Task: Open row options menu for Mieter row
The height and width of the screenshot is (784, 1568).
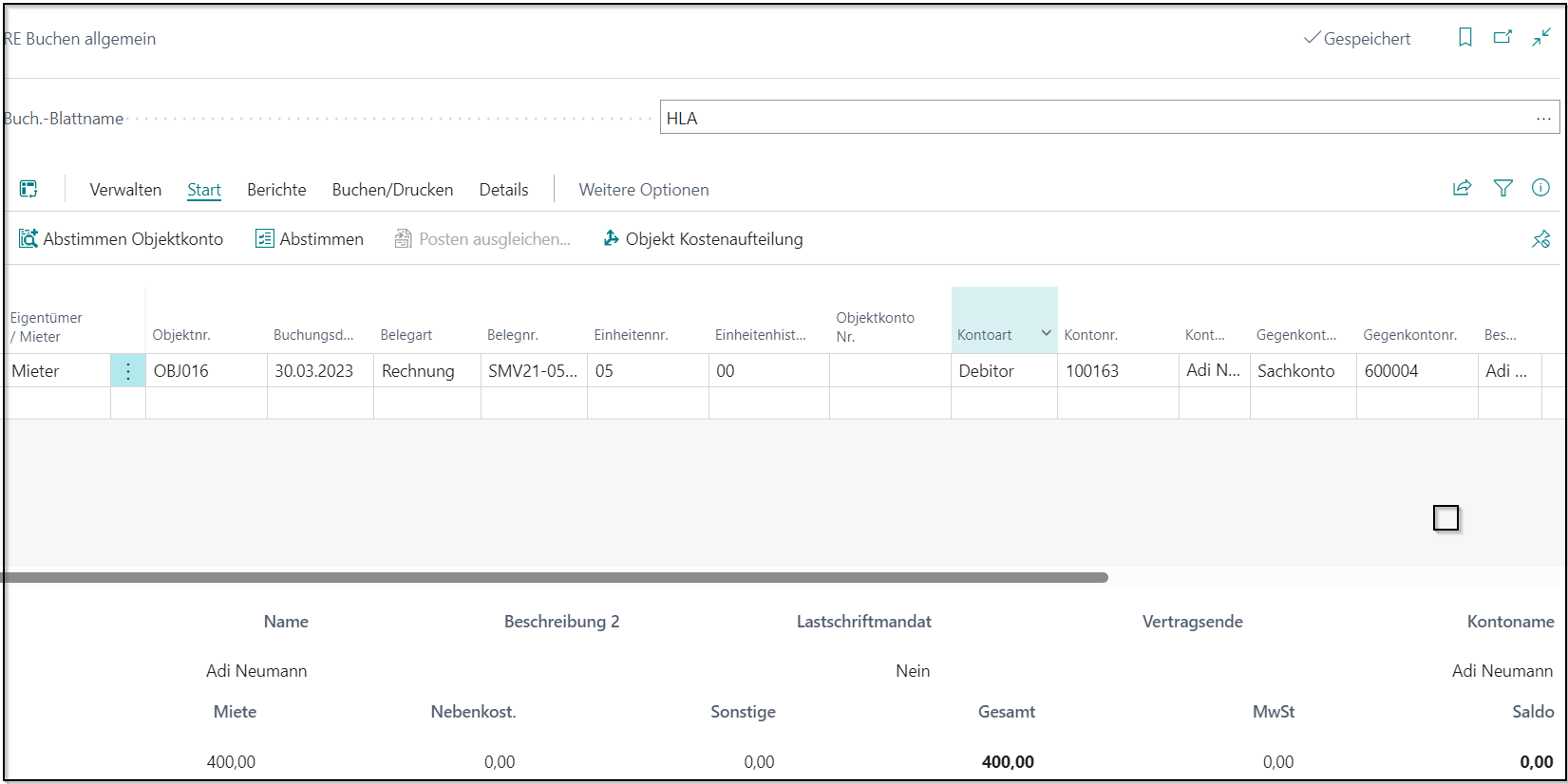Action: (128, 371)
